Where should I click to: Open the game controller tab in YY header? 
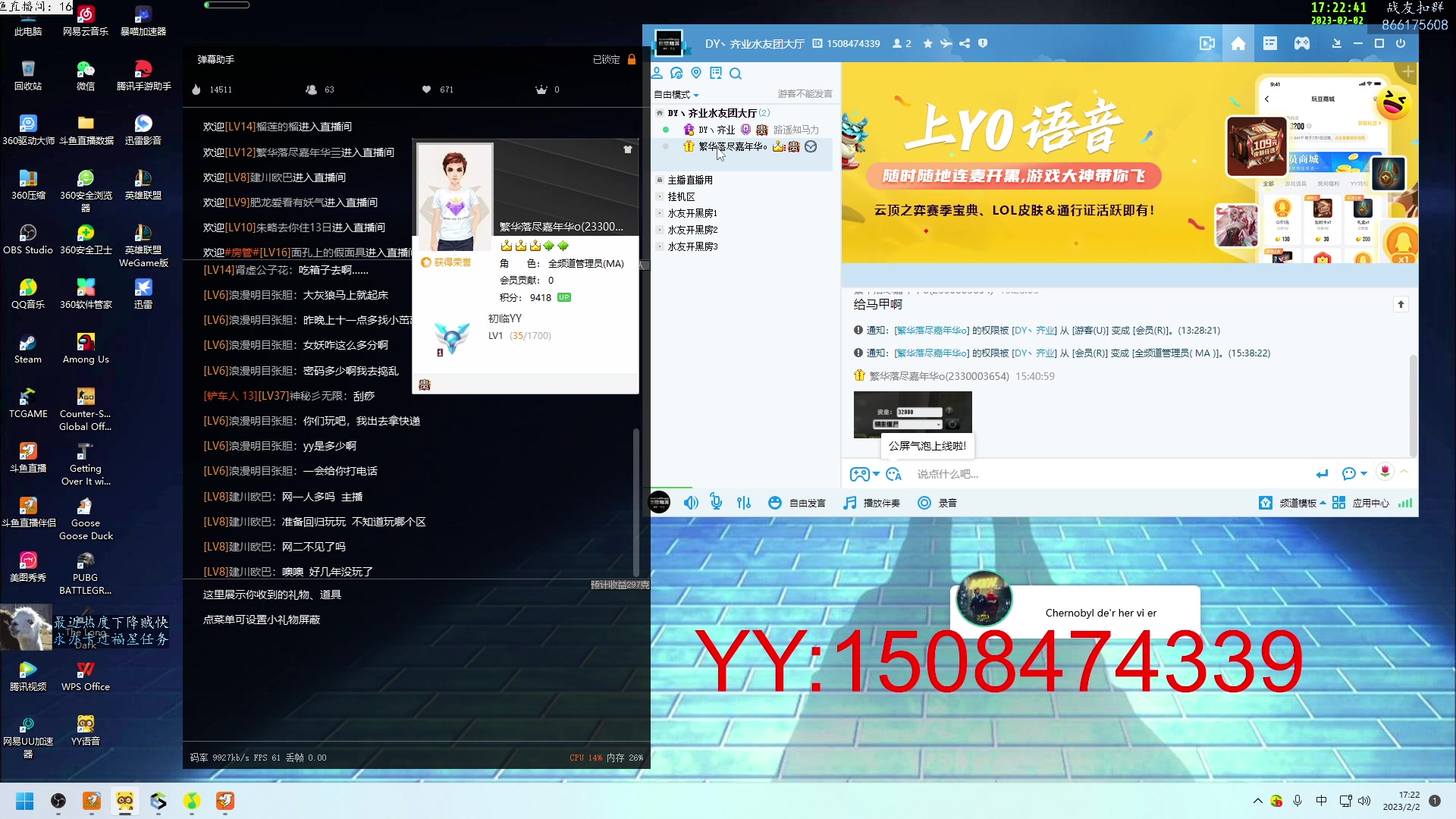tap(1302, 44)
